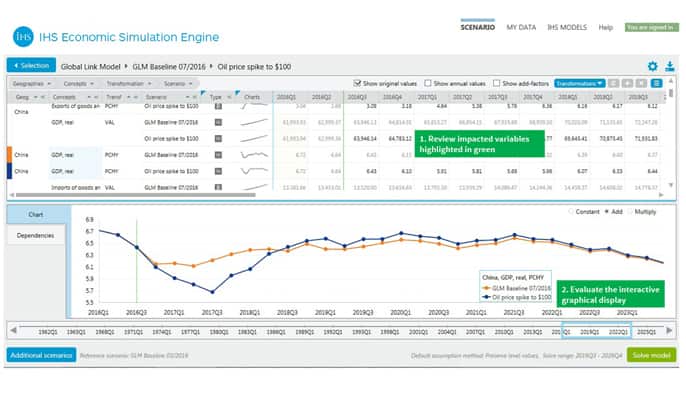Open the Geographies filter dropdown
The image size is (686, 400).
point(32,84)
